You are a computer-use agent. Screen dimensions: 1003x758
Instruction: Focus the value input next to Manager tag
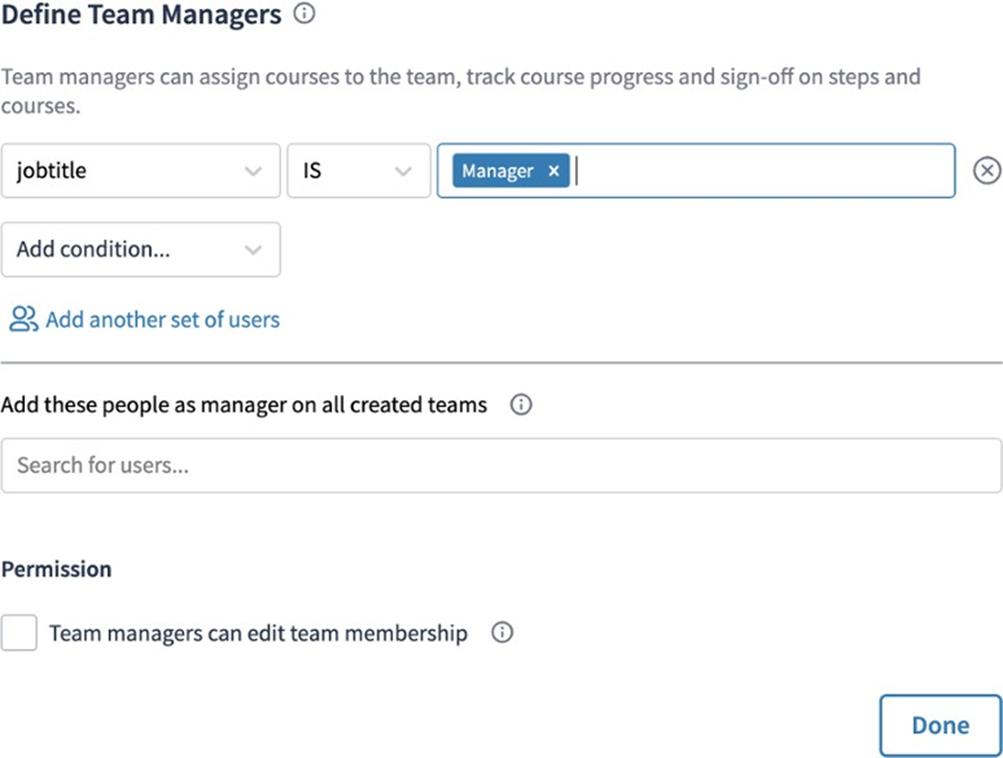tap(760, 171)
